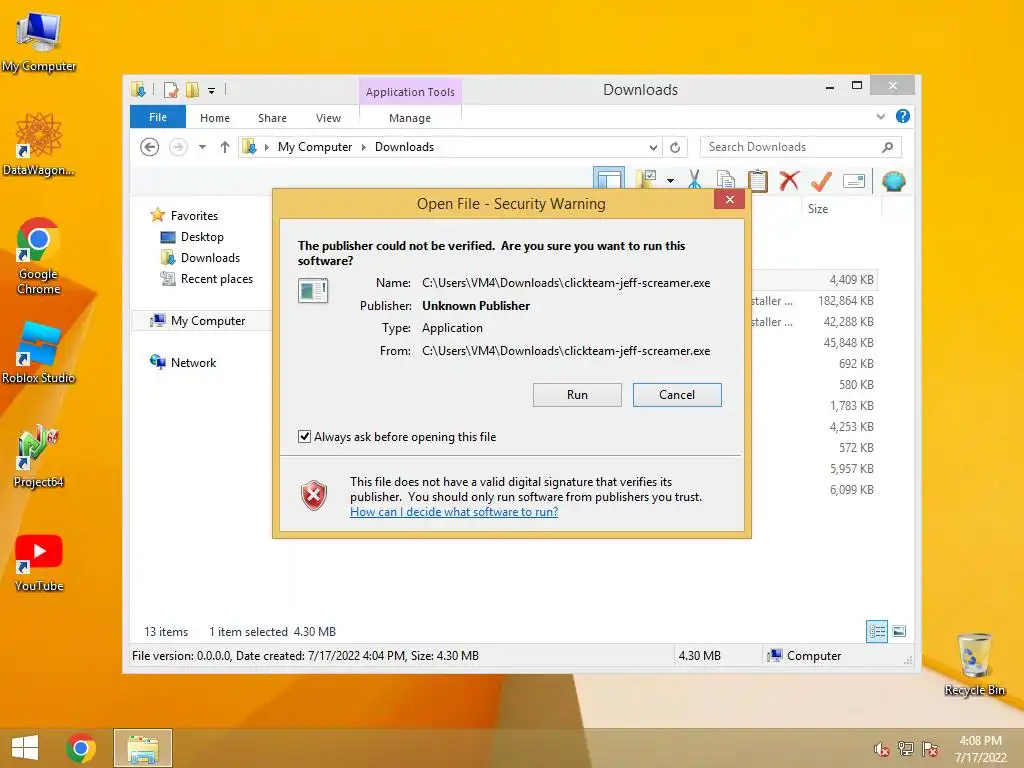The image size is (1024, 768).
Task: Click the Run button in security warning
Action: tap(577, 394)
